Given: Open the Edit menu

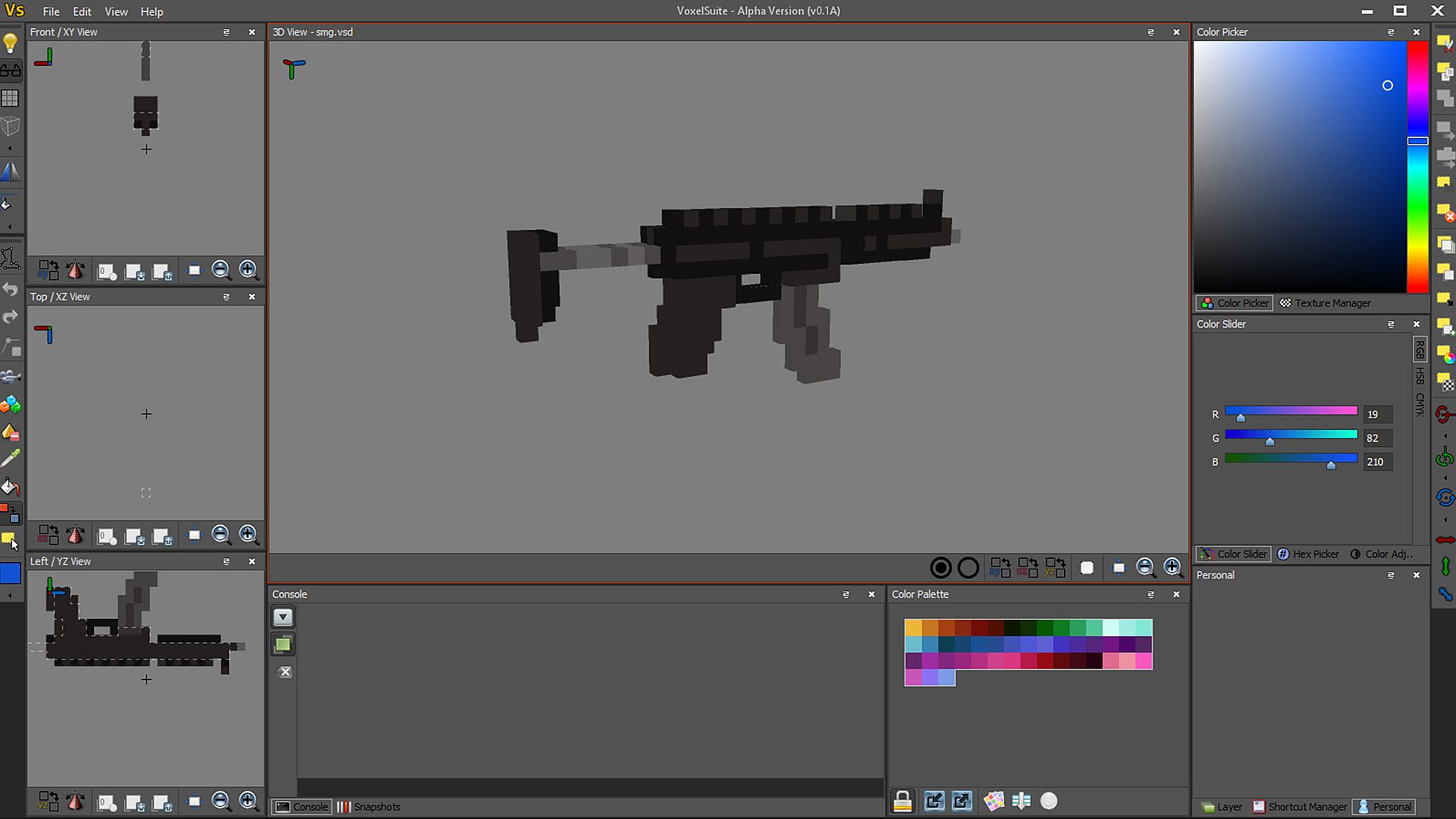Looking at the screenshot, I should [82, 11].
